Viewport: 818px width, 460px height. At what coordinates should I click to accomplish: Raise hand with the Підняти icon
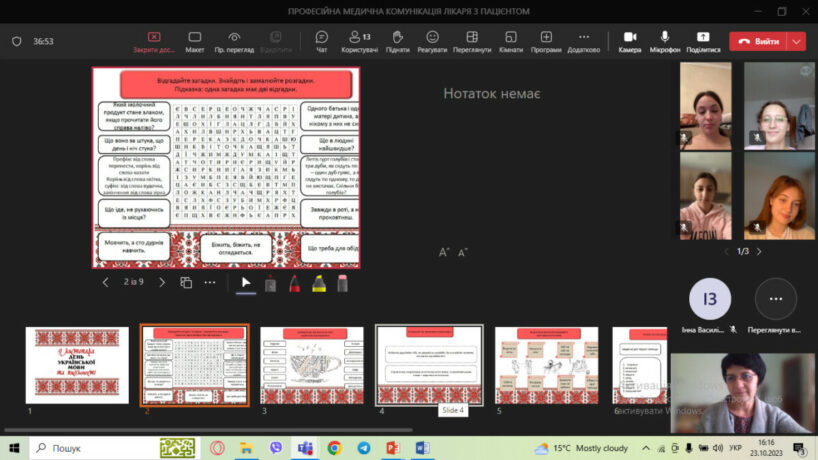pyautogui.click(x=397, y=41)
